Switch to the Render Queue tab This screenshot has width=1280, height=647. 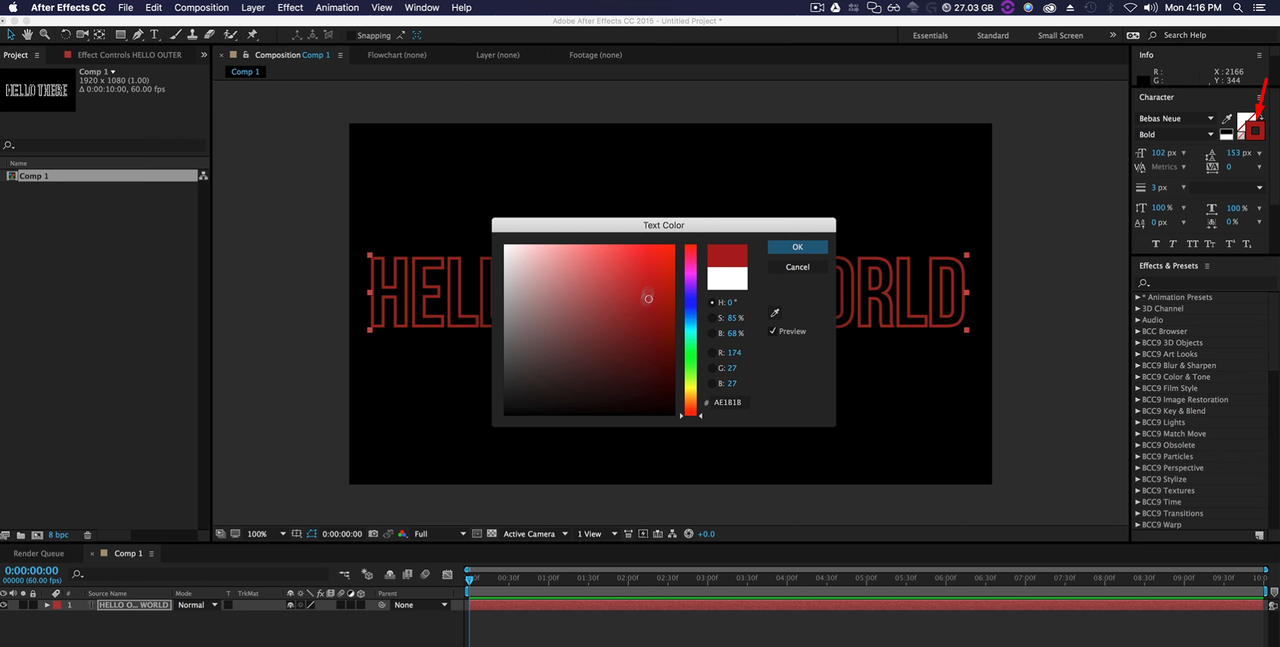click(x=38, y=553)
